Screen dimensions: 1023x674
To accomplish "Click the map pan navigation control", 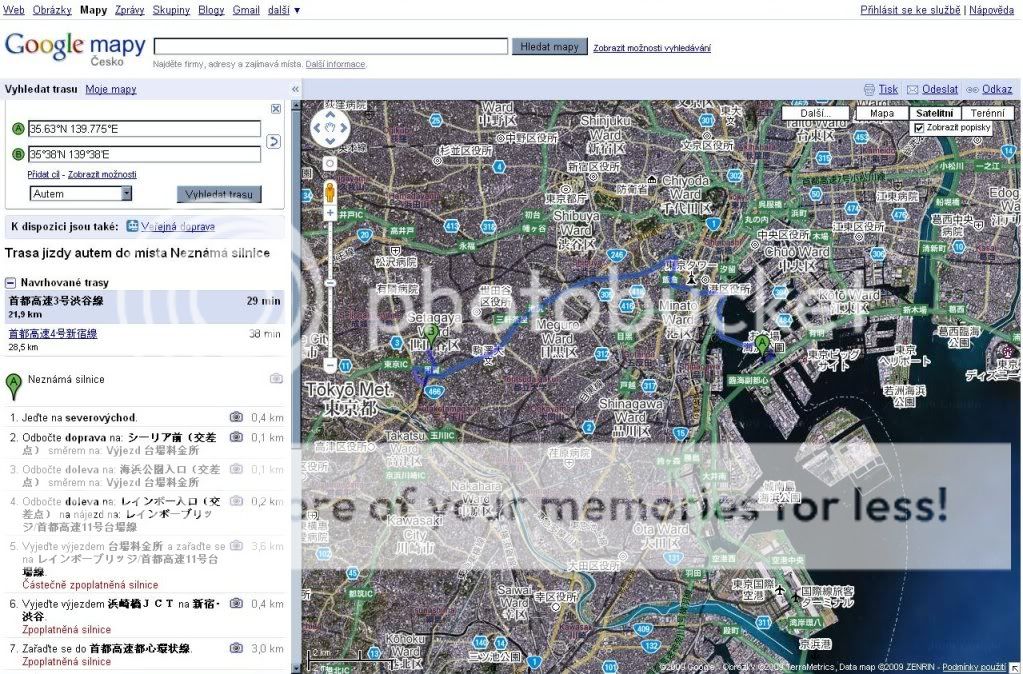I will point(330,128).
